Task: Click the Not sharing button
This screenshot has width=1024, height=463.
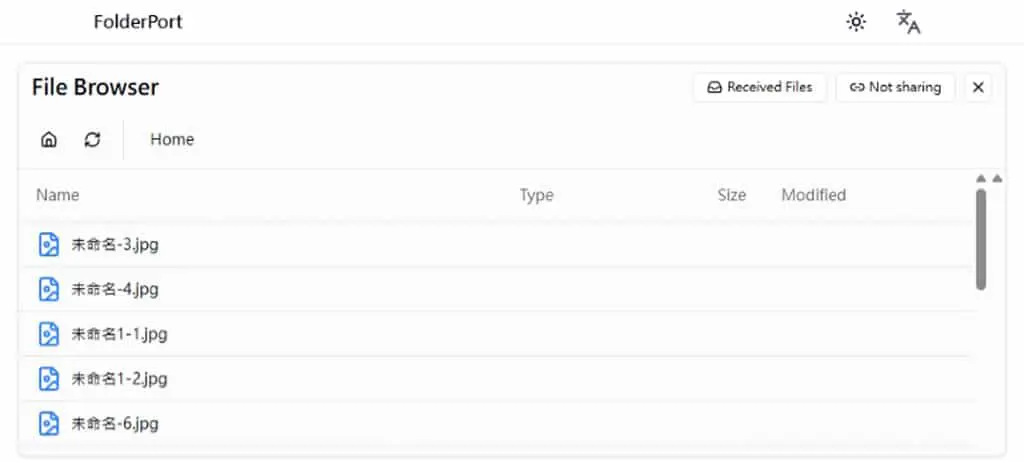Action: (x=895, y=88)
